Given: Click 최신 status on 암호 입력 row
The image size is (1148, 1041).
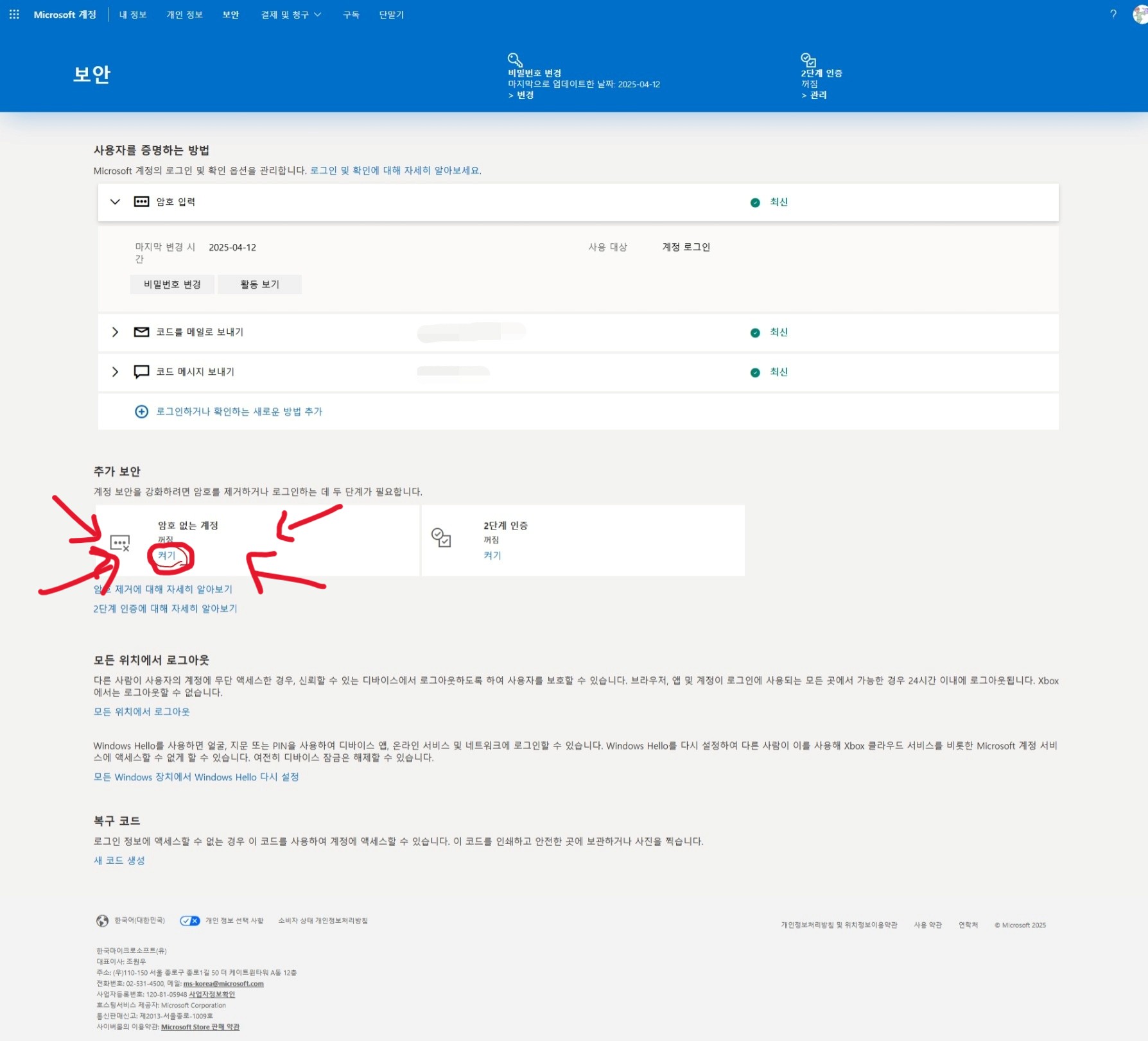Looking at the screenshot, I should coord(779,202).
